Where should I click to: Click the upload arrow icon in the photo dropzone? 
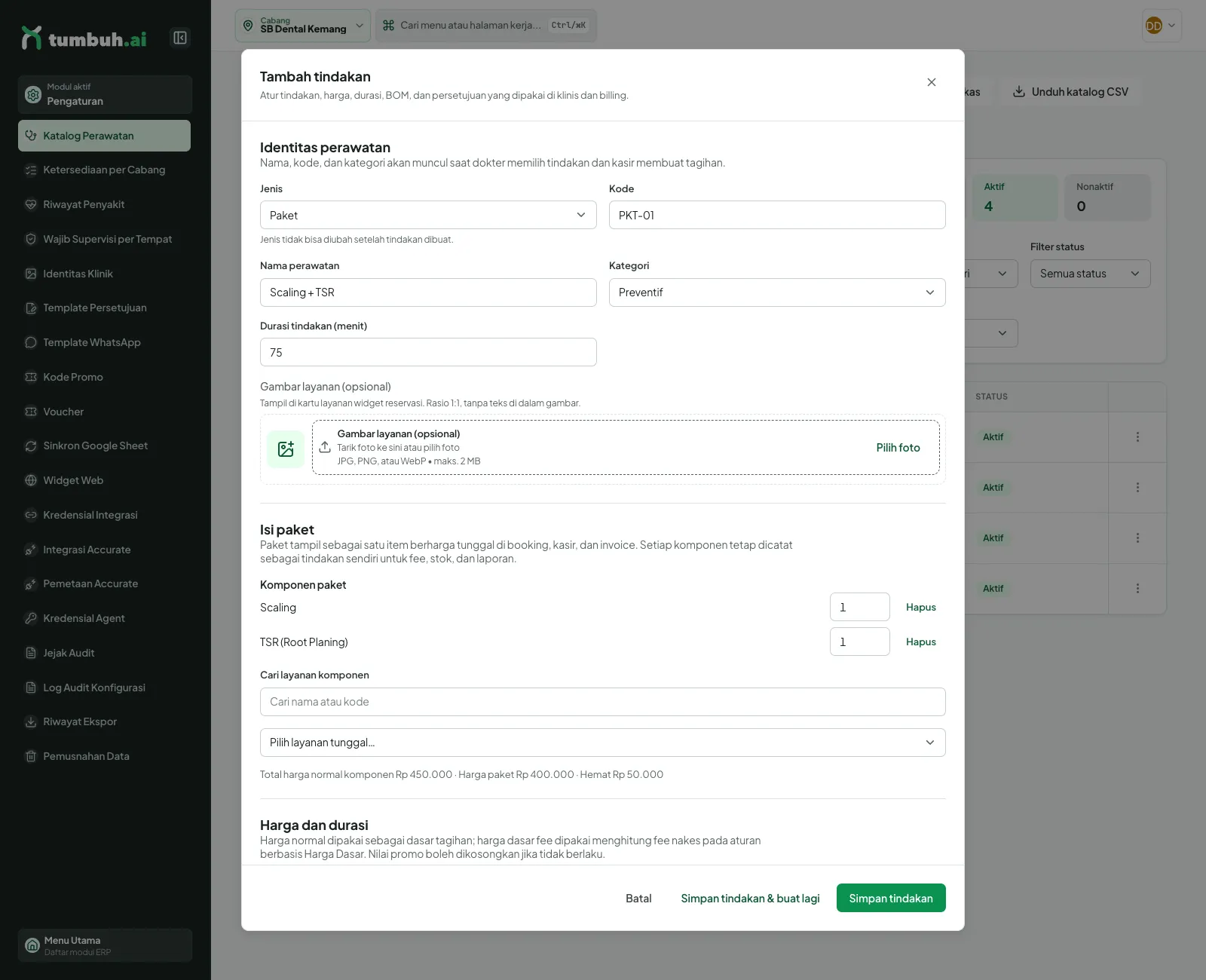pyautogui.click(x=325, y=447)
